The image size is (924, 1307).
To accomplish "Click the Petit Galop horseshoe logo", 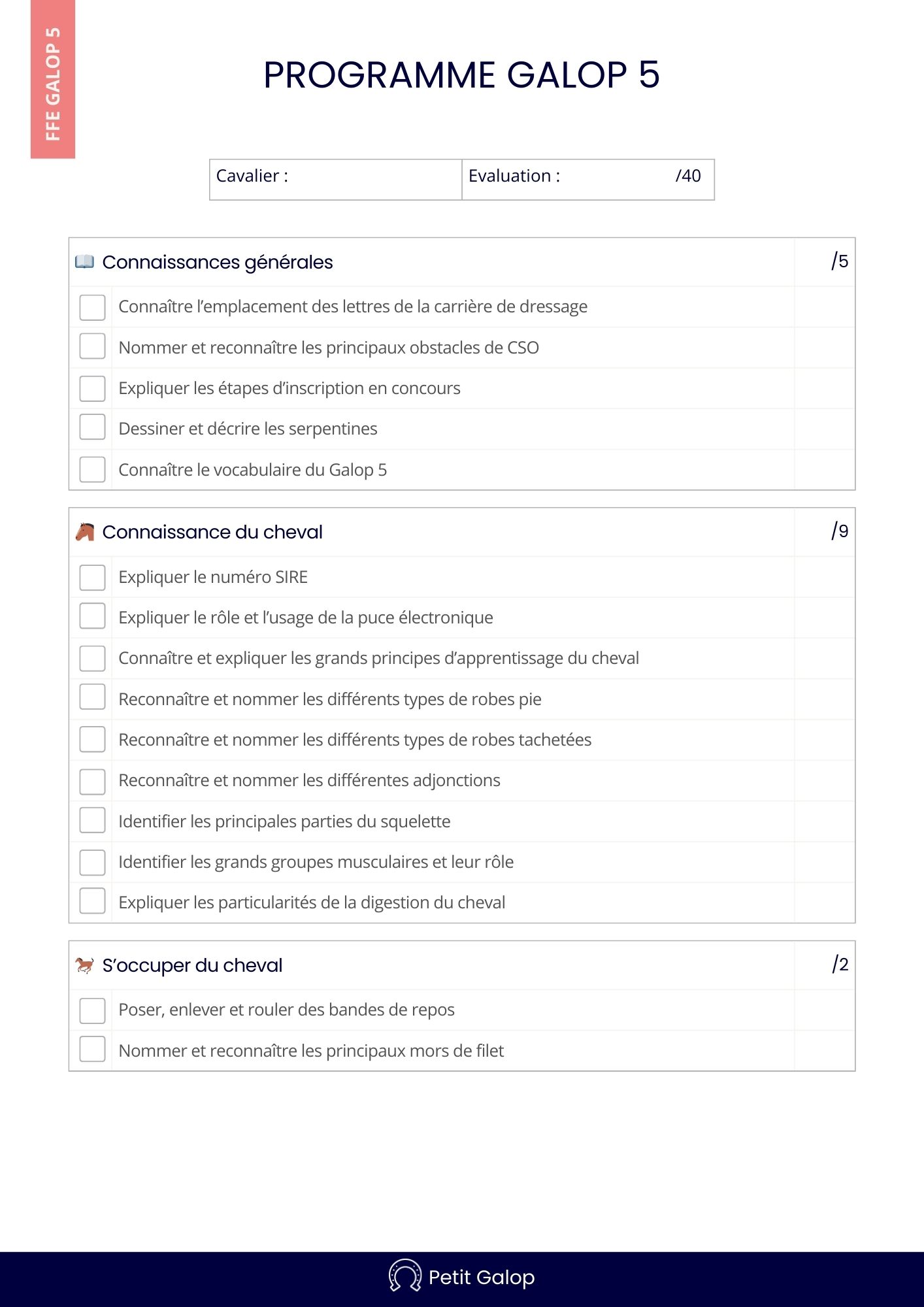I will [x=405, y=1276].
